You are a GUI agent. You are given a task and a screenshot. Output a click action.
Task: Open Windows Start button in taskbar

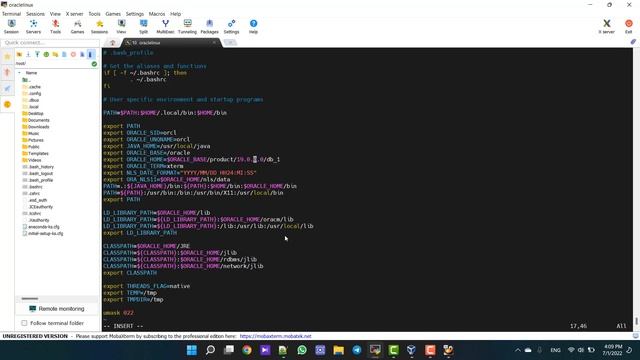click(192, 350)
